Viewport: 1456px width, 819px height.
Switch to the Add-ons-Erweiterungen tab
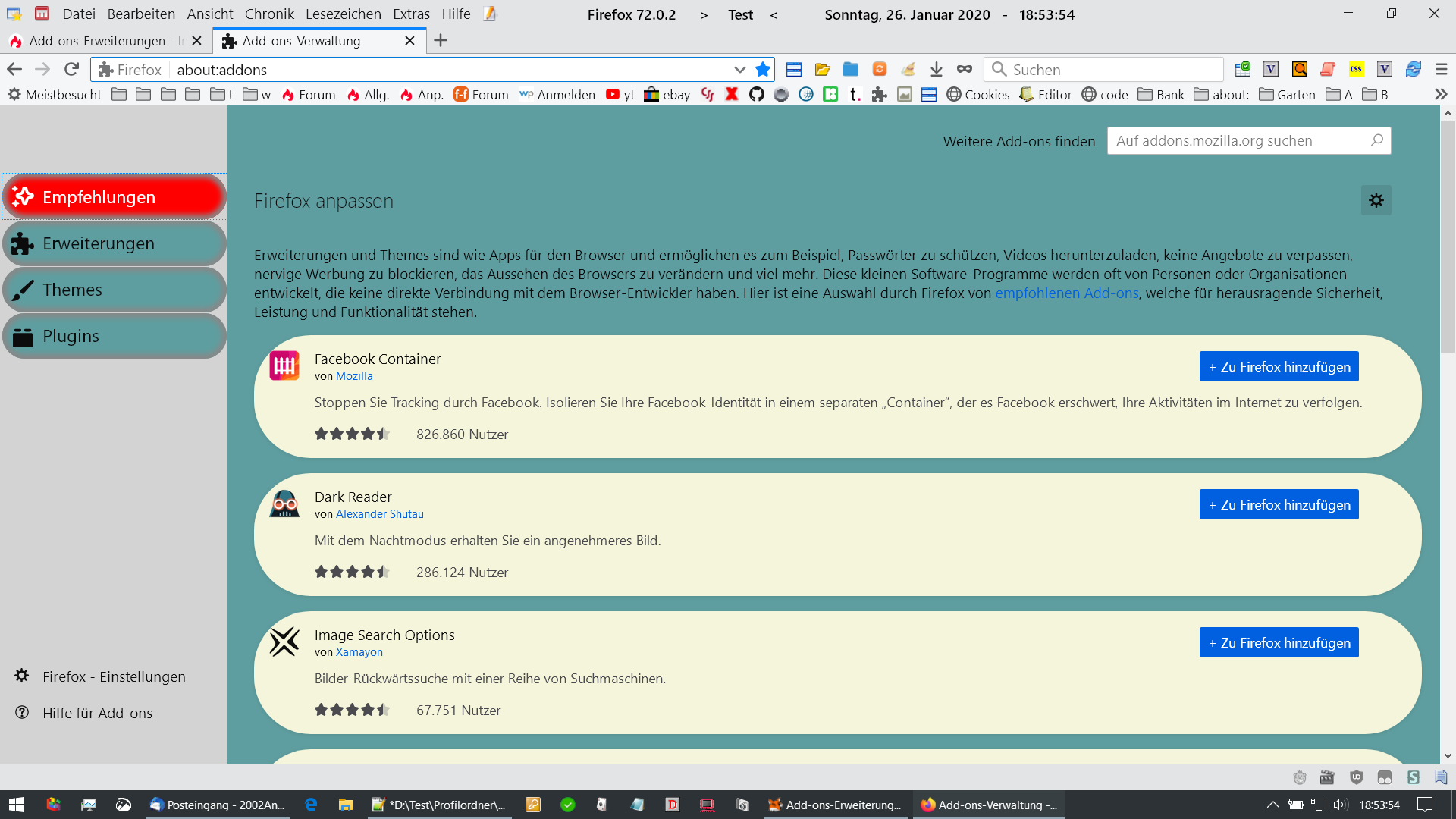(x=97, y=41)
